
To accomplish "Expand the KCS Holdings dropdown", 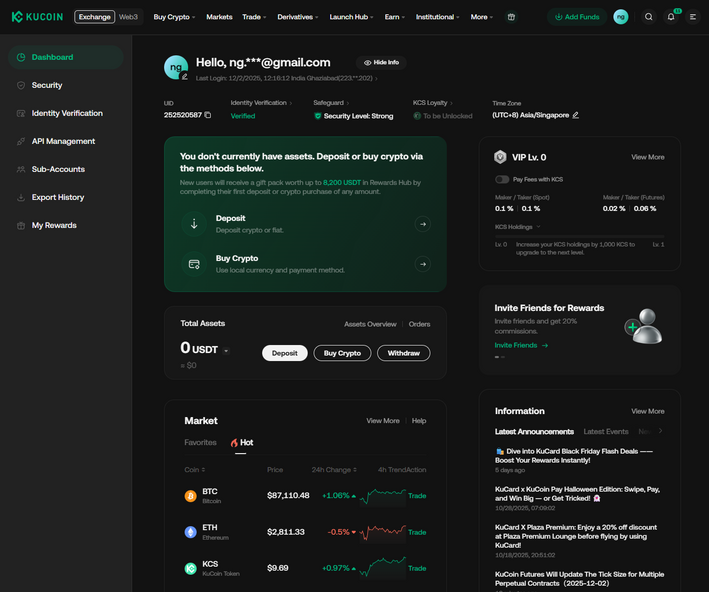I will (517, 227).
